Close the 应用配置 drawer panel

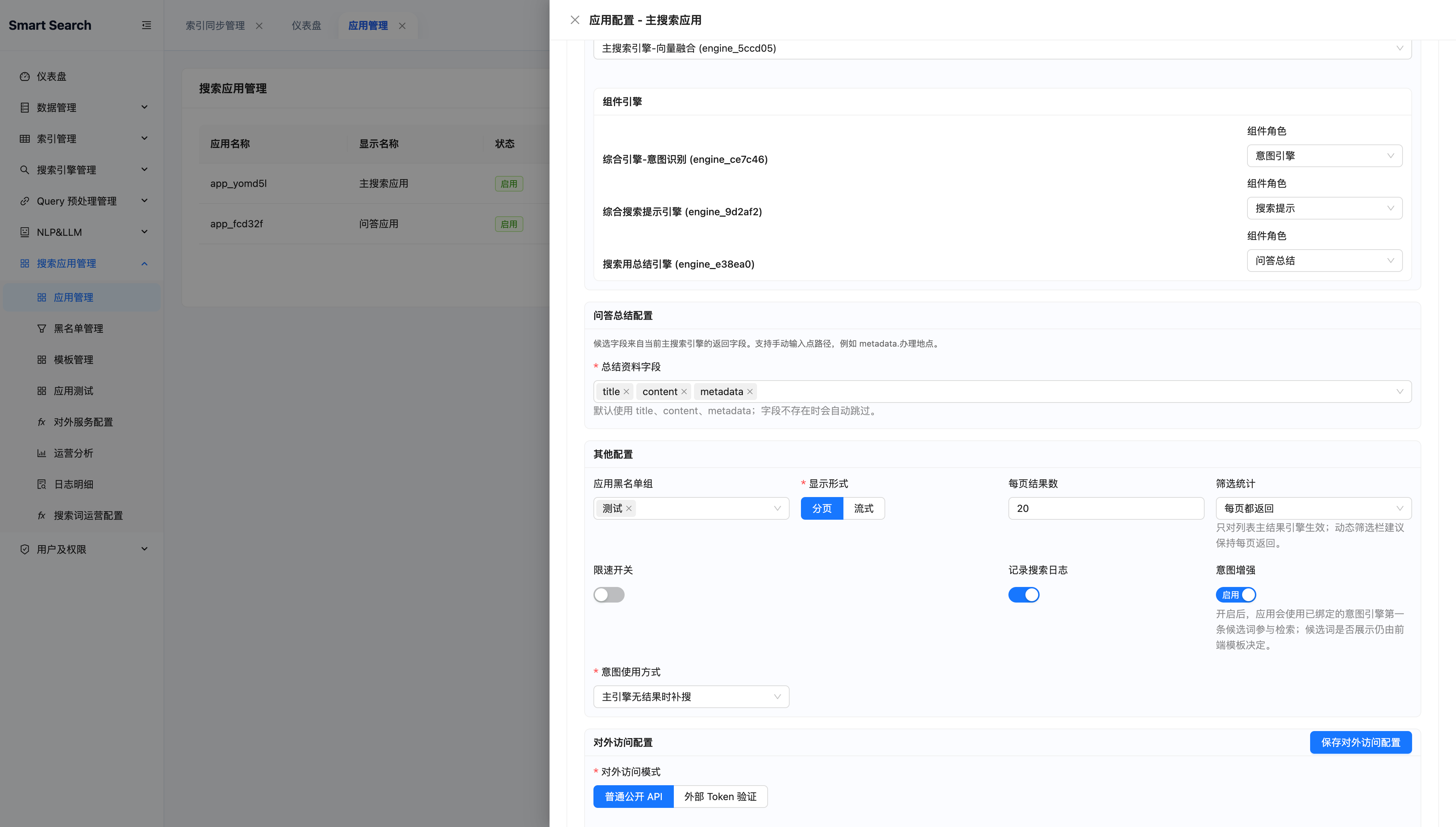point(575,20)
